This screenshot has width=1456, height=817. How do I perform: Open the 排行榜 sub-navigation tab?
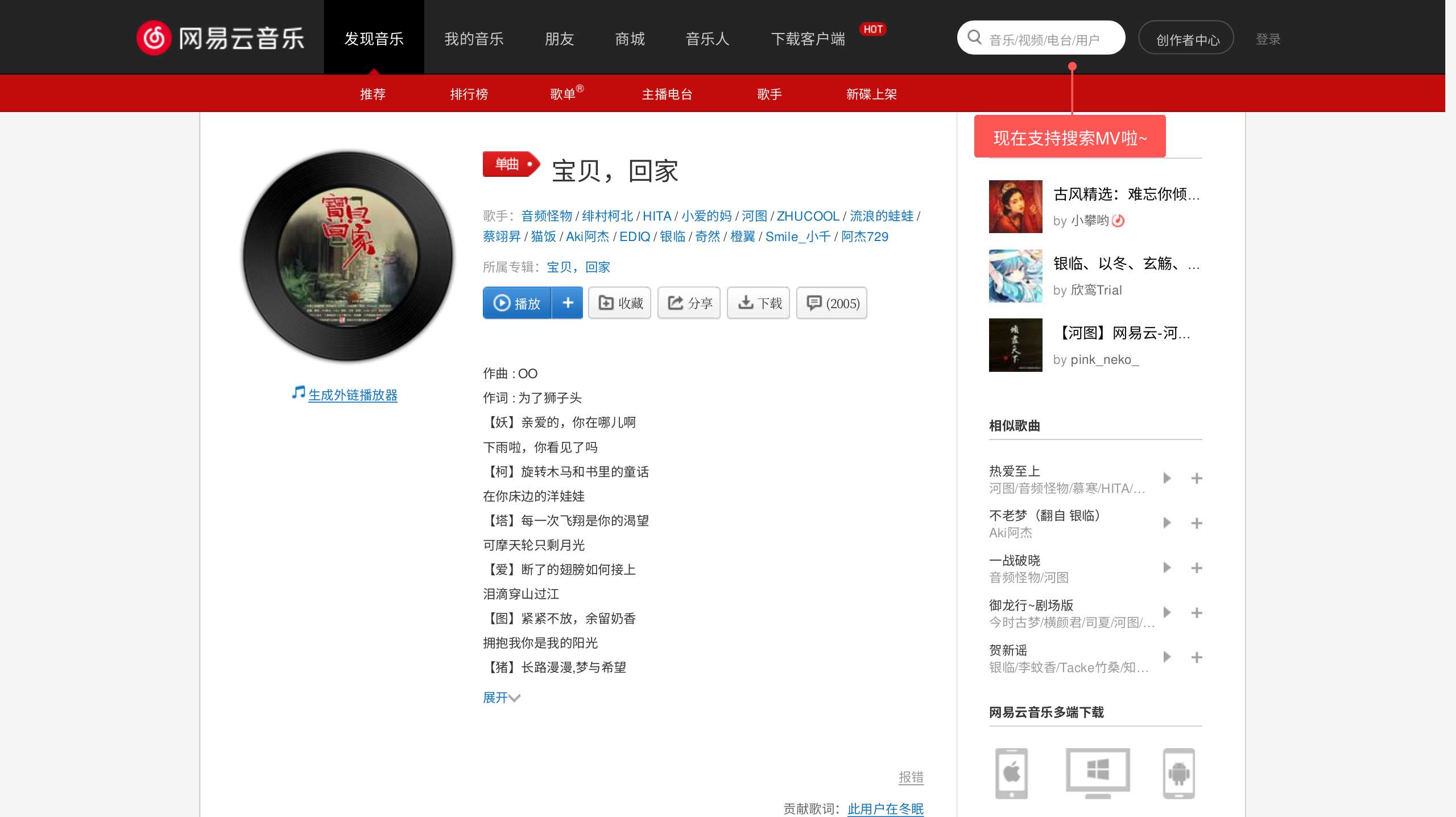[469, 94]
